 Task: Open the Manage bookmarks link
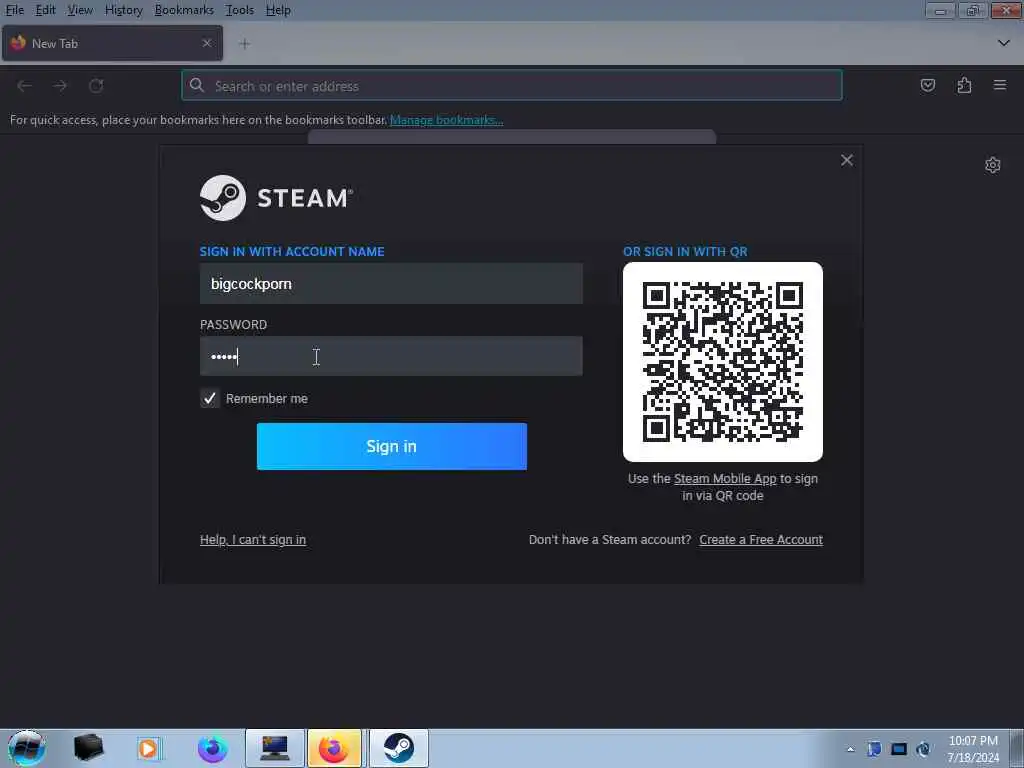(x=446, y=120)
